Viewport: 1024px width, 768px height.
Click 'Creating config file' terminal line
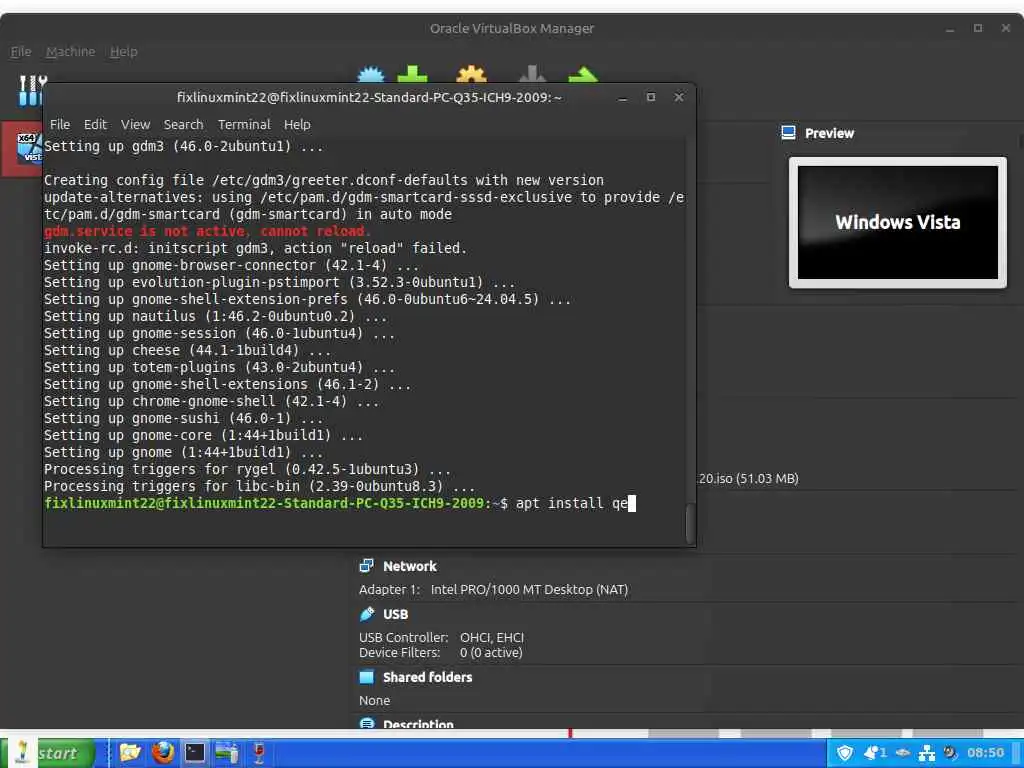click(x=323, y=180)
